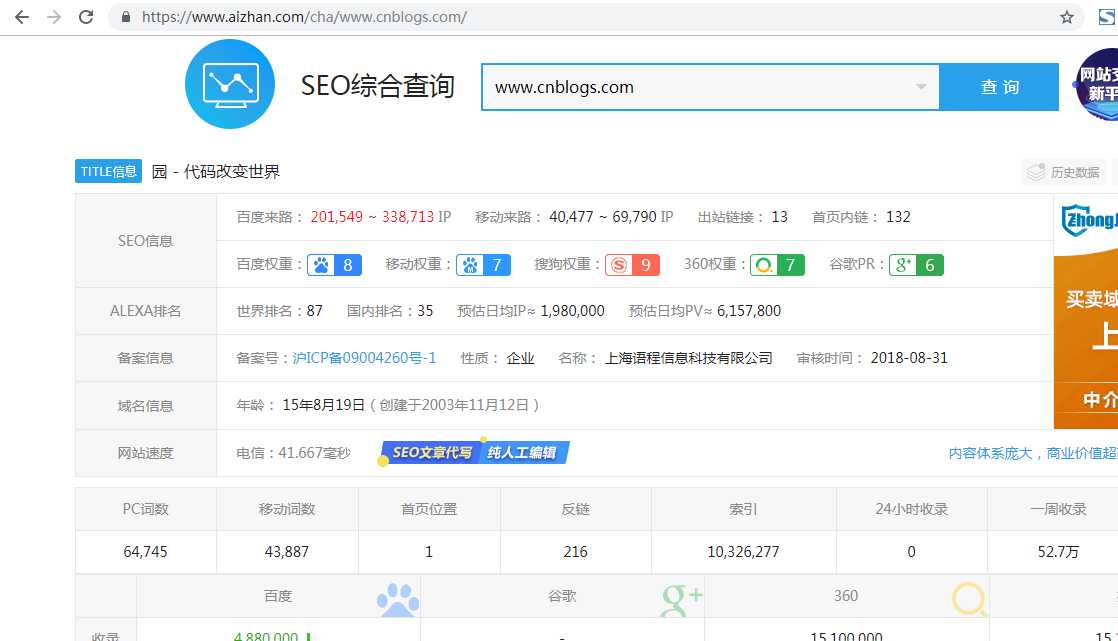The width and height of the screenshot is (1118, 641).
Task: Click the browser forward arrow
Action: [x=54, y=17]
